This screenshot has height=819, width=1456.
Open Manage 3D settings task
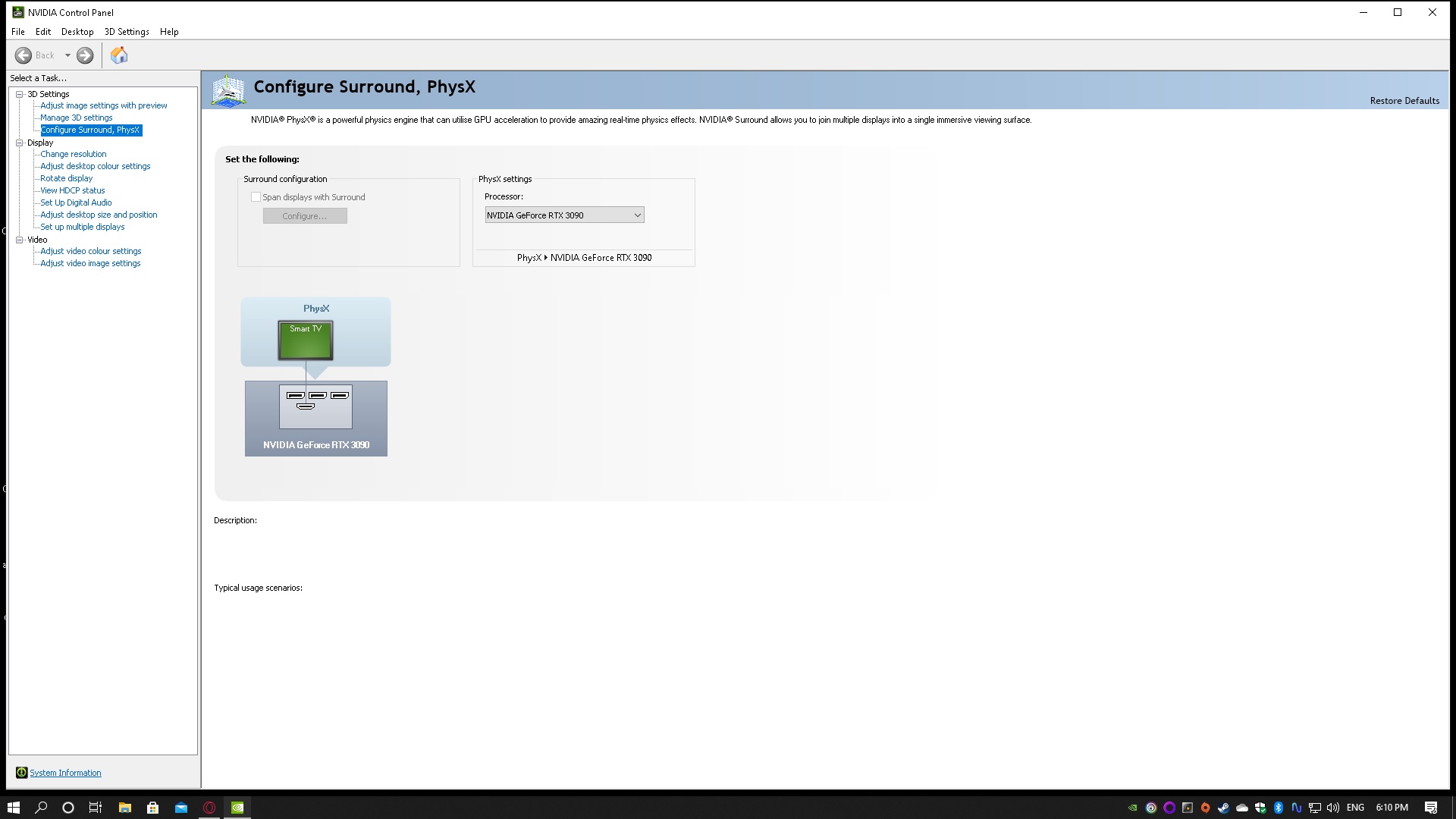point(77,118)
